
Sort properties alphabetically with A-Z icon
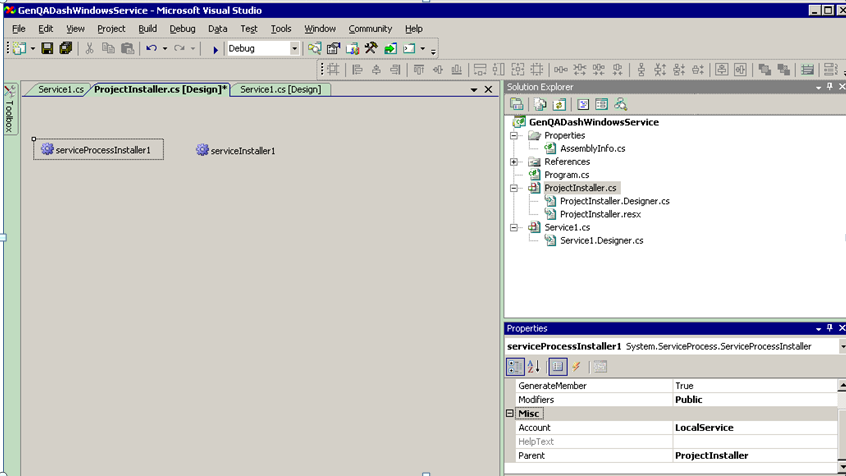tap(534, 367)
